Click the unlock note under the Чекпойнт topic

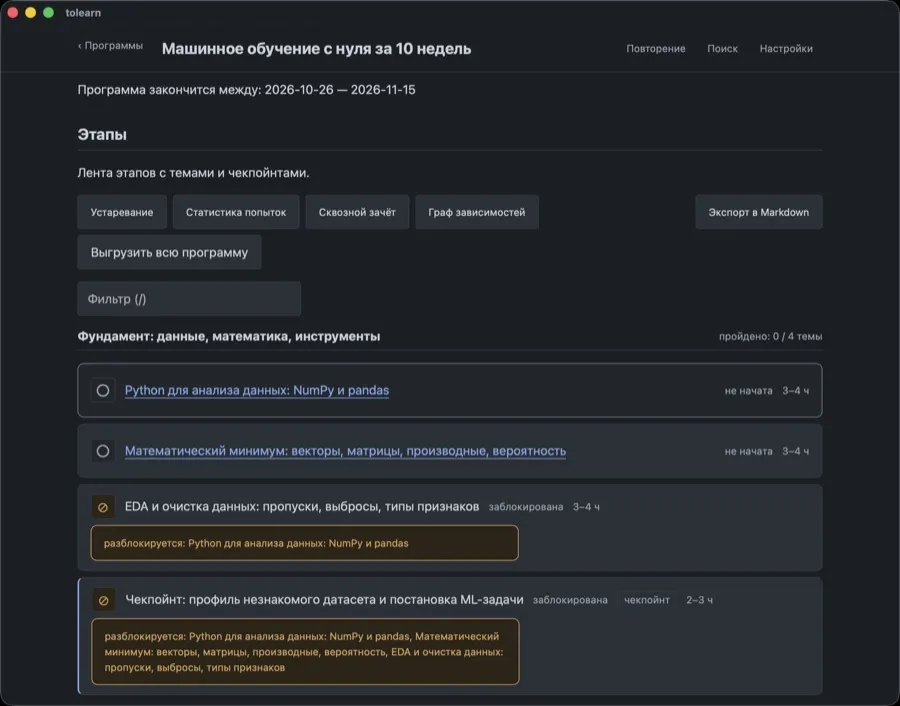(x=305, y=651)
